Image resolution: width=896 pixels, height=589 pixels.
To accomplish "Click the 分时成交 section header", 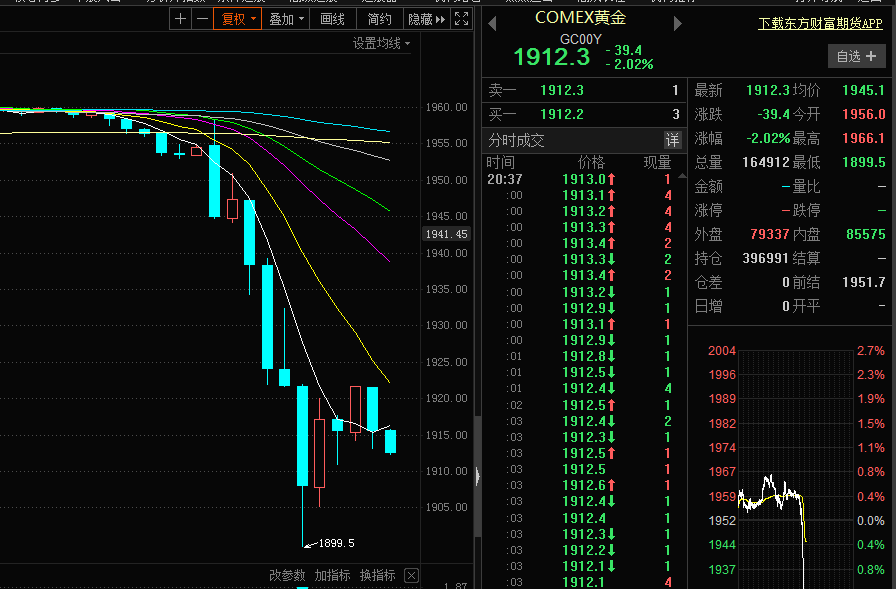I will point(517,140).
